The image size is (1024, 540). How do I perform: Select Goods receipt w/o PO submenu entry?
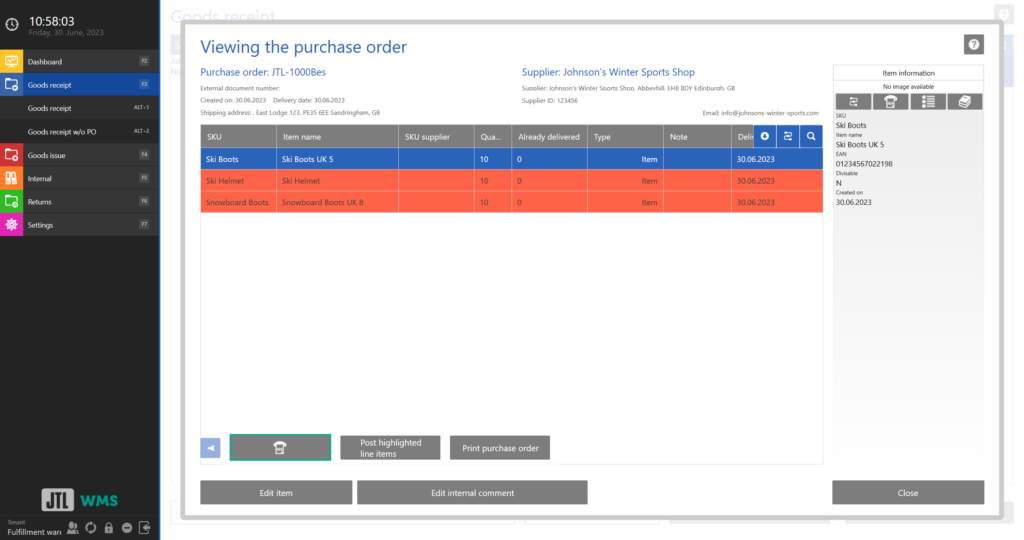click(x=62, y=131)
